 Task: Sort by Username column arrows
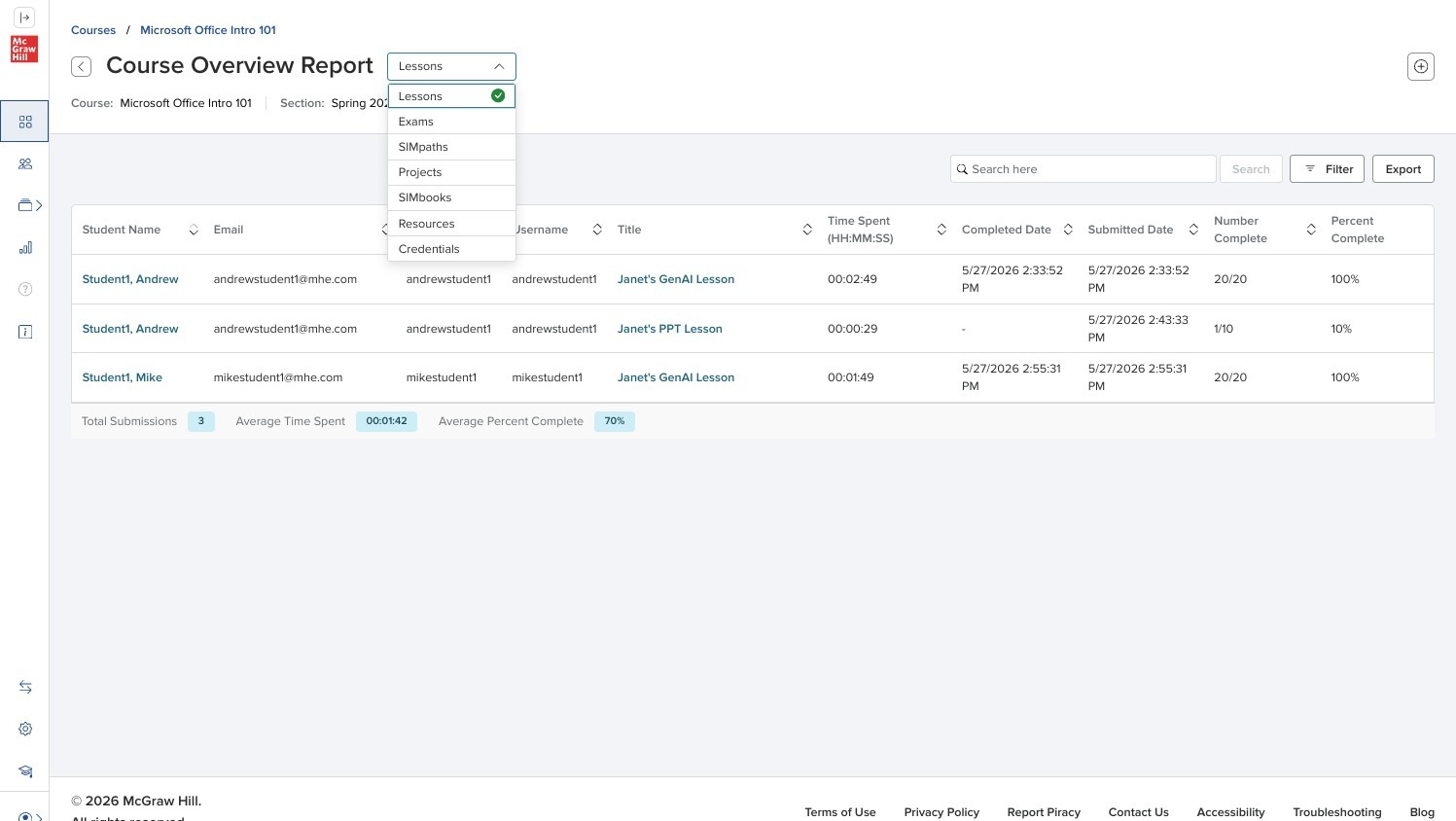tap(597, 230)
